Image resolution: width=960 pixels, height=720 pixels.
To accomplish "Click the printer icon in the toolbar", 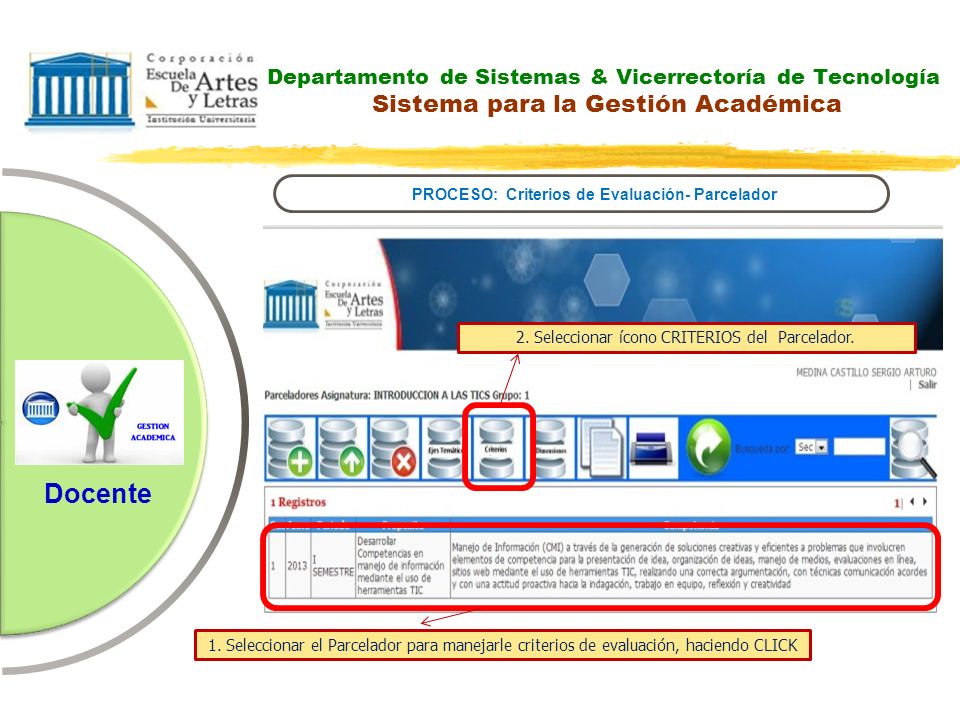I will [653, 448].
